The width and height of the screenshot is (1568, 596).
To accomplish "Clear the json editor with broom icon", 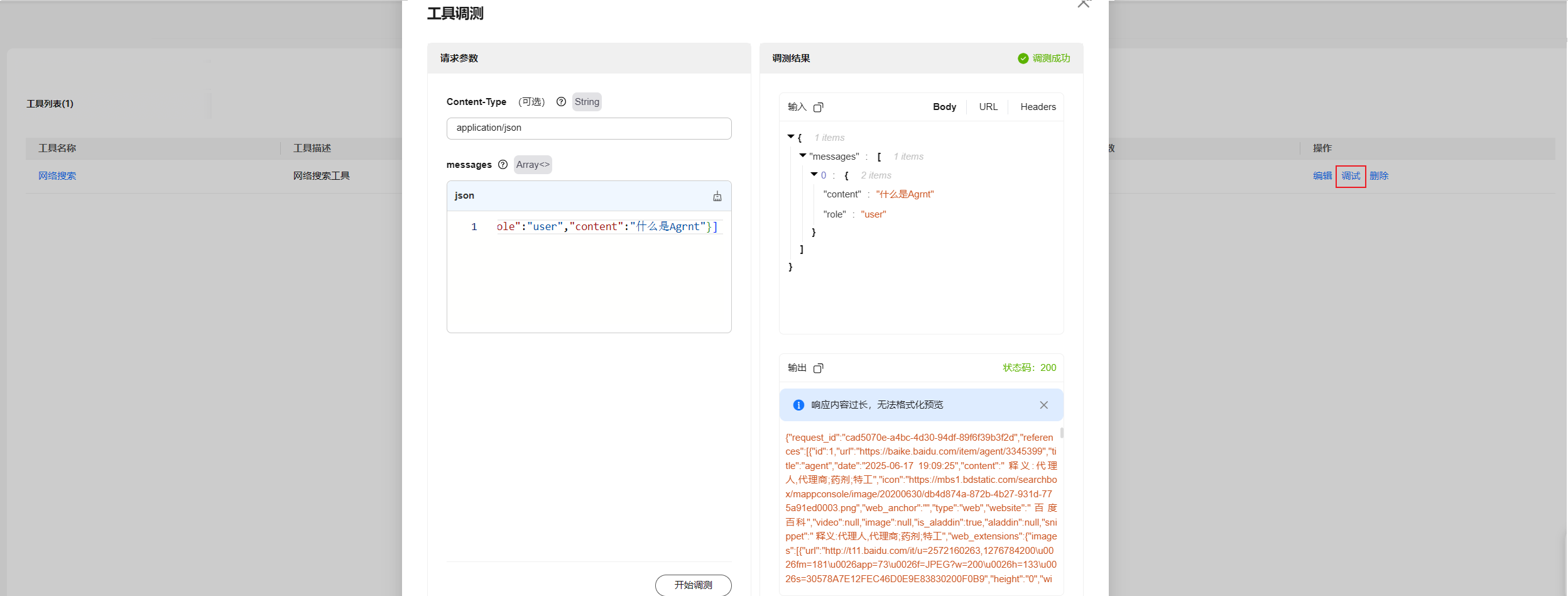I will 717,196.
